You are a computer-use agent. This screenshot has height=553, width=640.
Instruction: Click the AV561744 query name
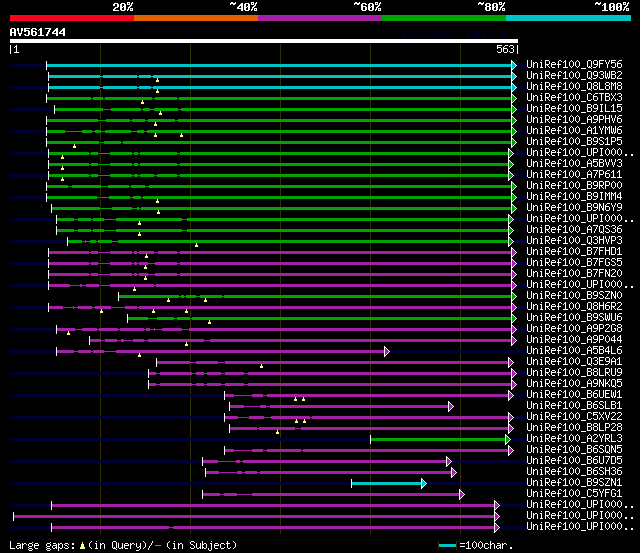pos(38,32)
